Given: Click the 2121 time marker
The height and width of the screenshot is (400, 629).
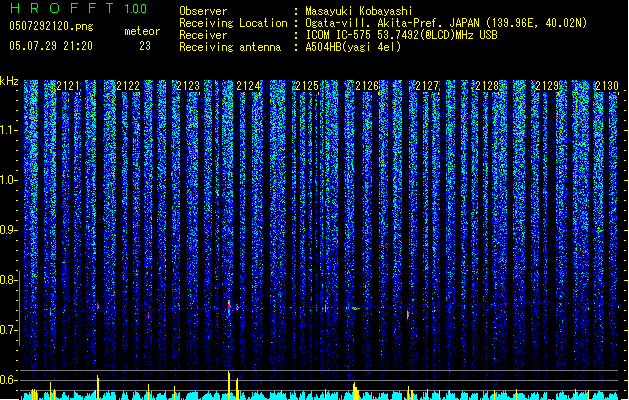Looking at the screenshot, I should 68,86.
